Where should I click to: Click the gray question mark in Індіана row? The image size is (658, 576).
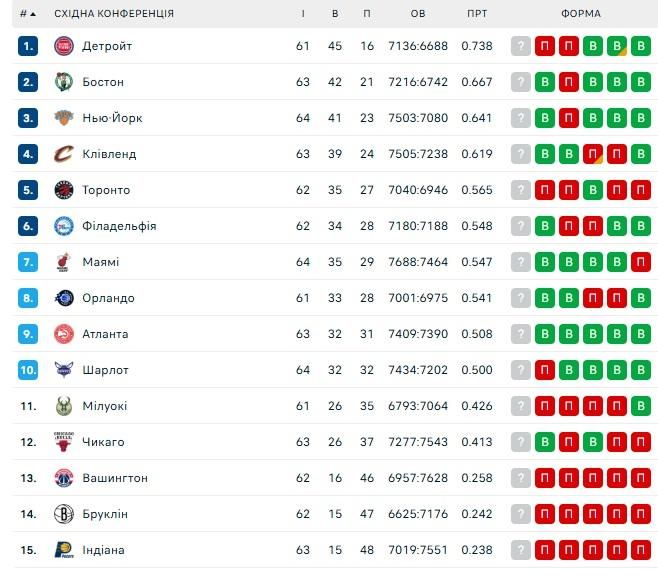tap(520, 550)
